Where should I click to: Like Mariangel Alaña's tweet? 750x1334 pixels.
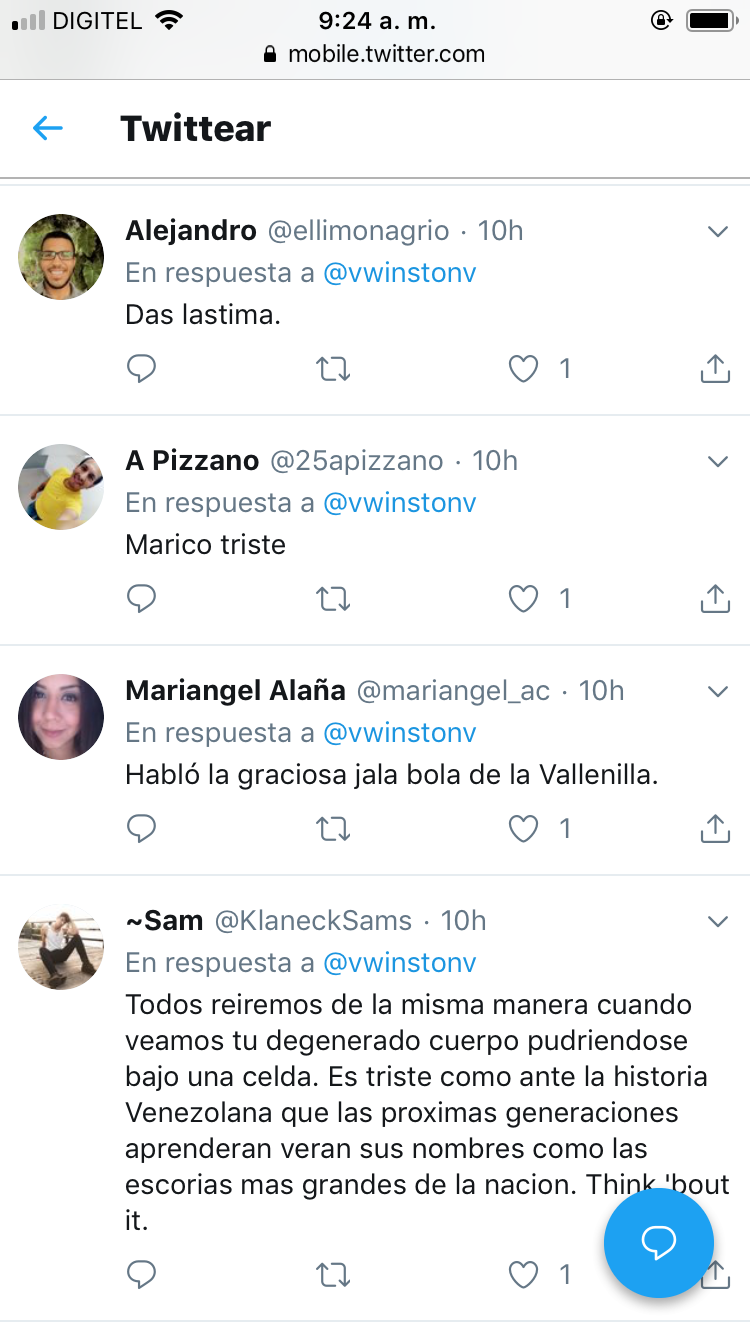tap(524, 828)
